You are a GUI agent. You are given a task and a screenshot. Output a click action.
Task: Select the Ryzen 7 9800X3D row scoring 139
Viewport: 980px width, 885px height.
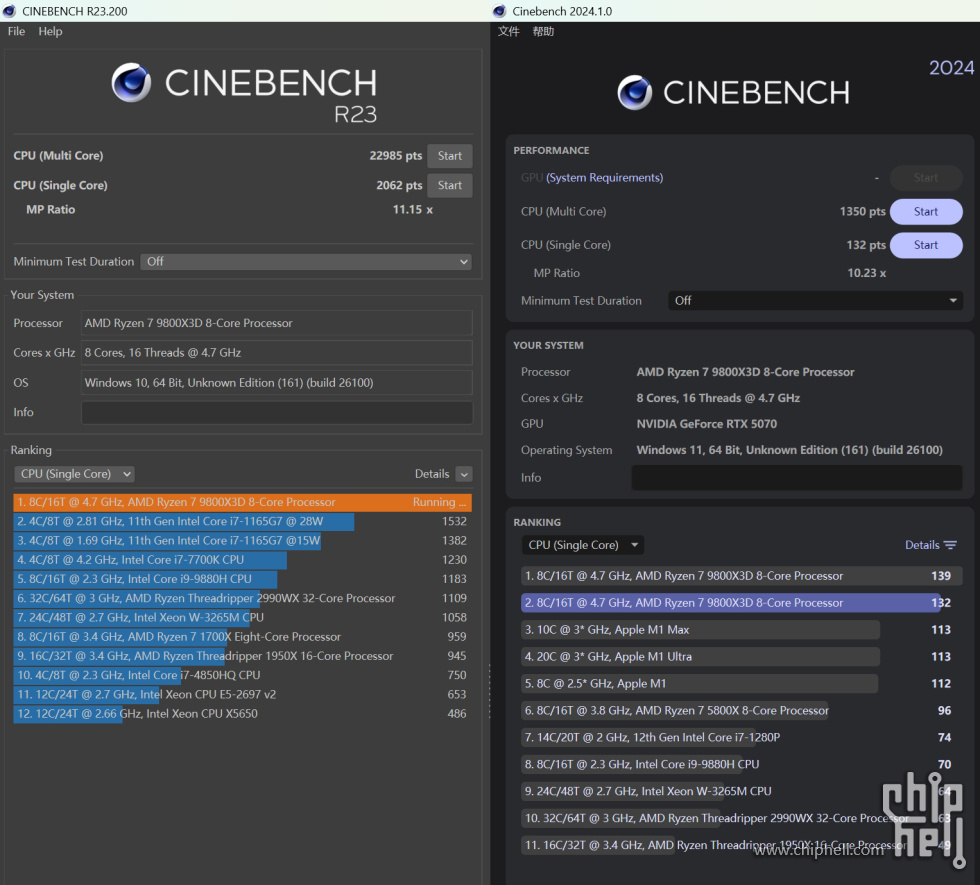pos(741,576)
